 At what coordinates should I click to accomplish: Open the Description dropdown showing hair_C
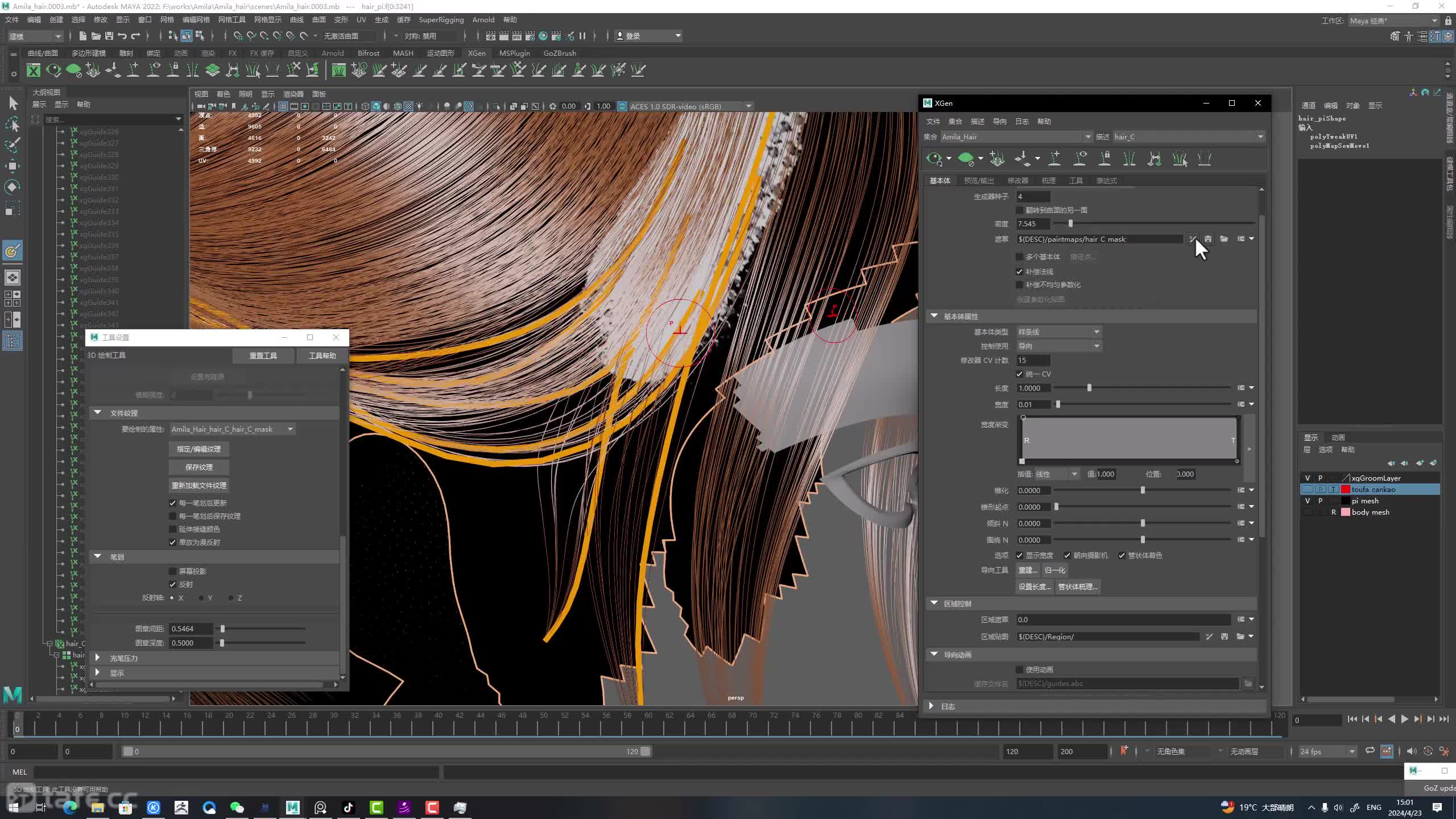click(1189, 137)
